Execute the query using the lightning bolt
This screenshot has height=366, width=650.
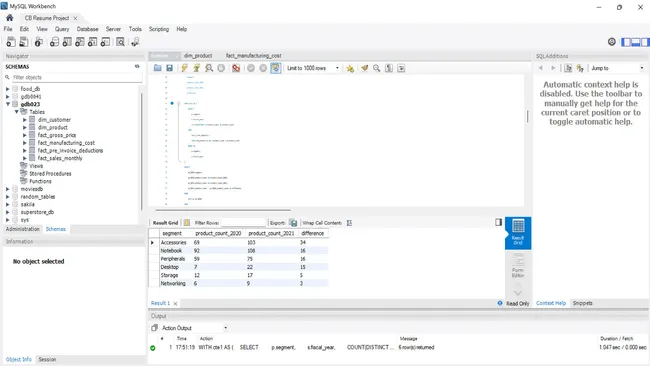point(184,68)
